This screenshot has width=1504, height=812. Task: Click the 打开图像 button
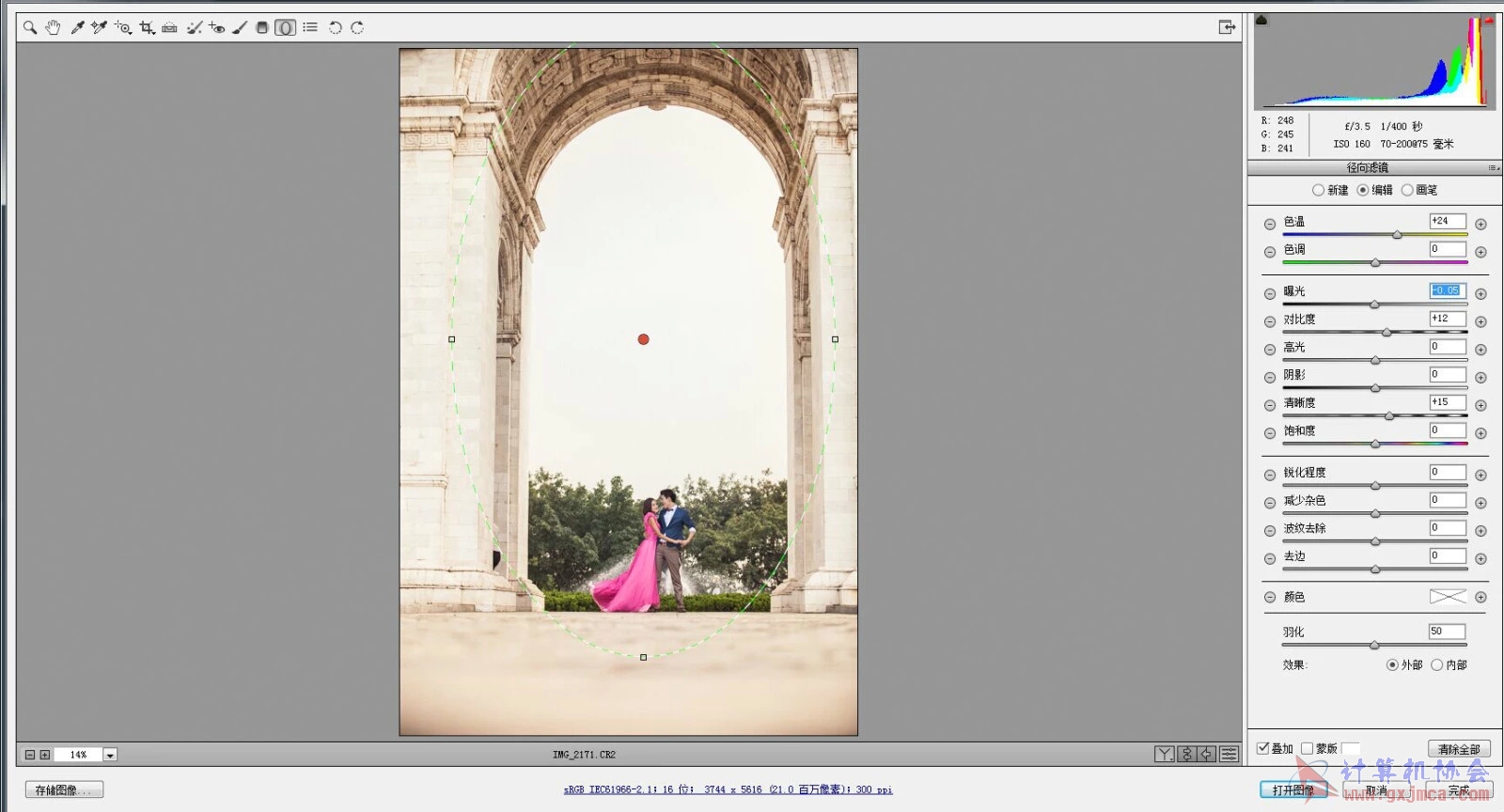point(1293,789)
